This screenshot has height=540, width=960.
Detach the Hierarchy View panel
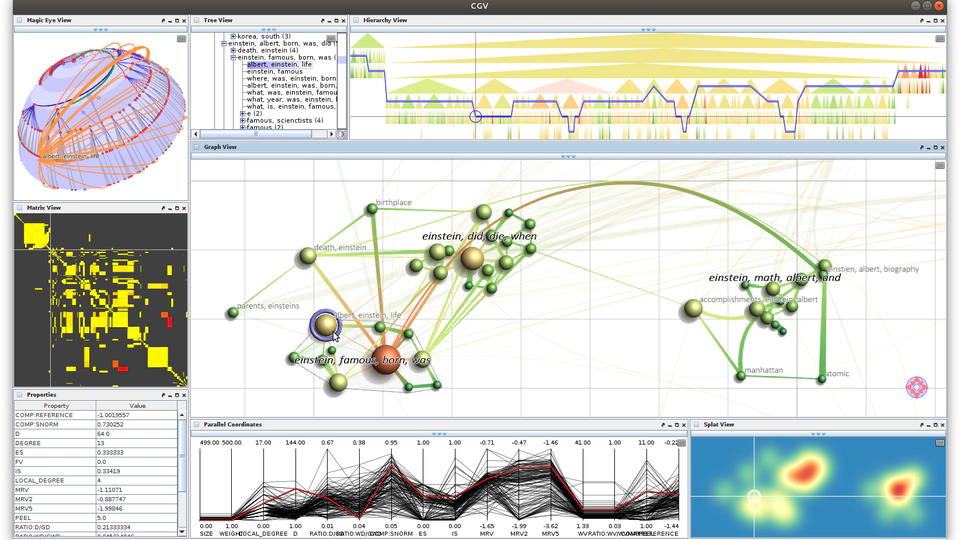[x=921, y=20]
